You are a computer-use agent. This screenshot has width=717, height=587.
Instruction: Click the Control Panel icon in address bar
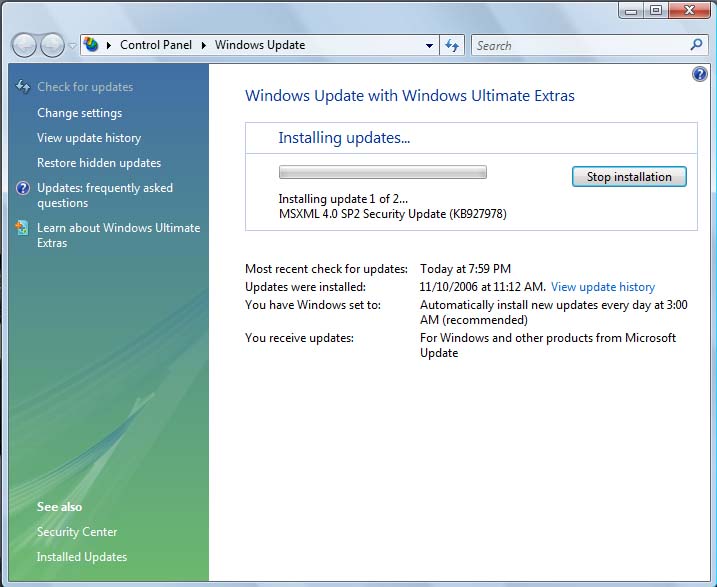point(92,45)
